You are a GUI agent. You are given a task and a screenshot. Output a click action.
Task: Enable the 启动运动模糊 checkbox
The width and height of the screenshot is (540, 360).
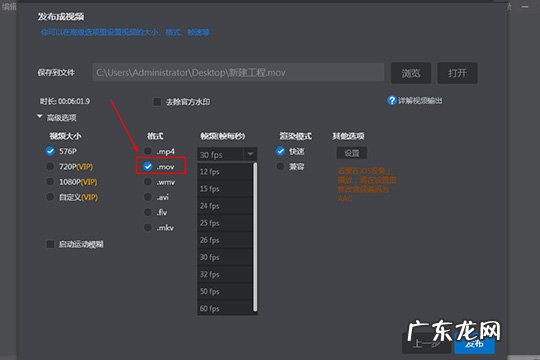tap(50, 244)
